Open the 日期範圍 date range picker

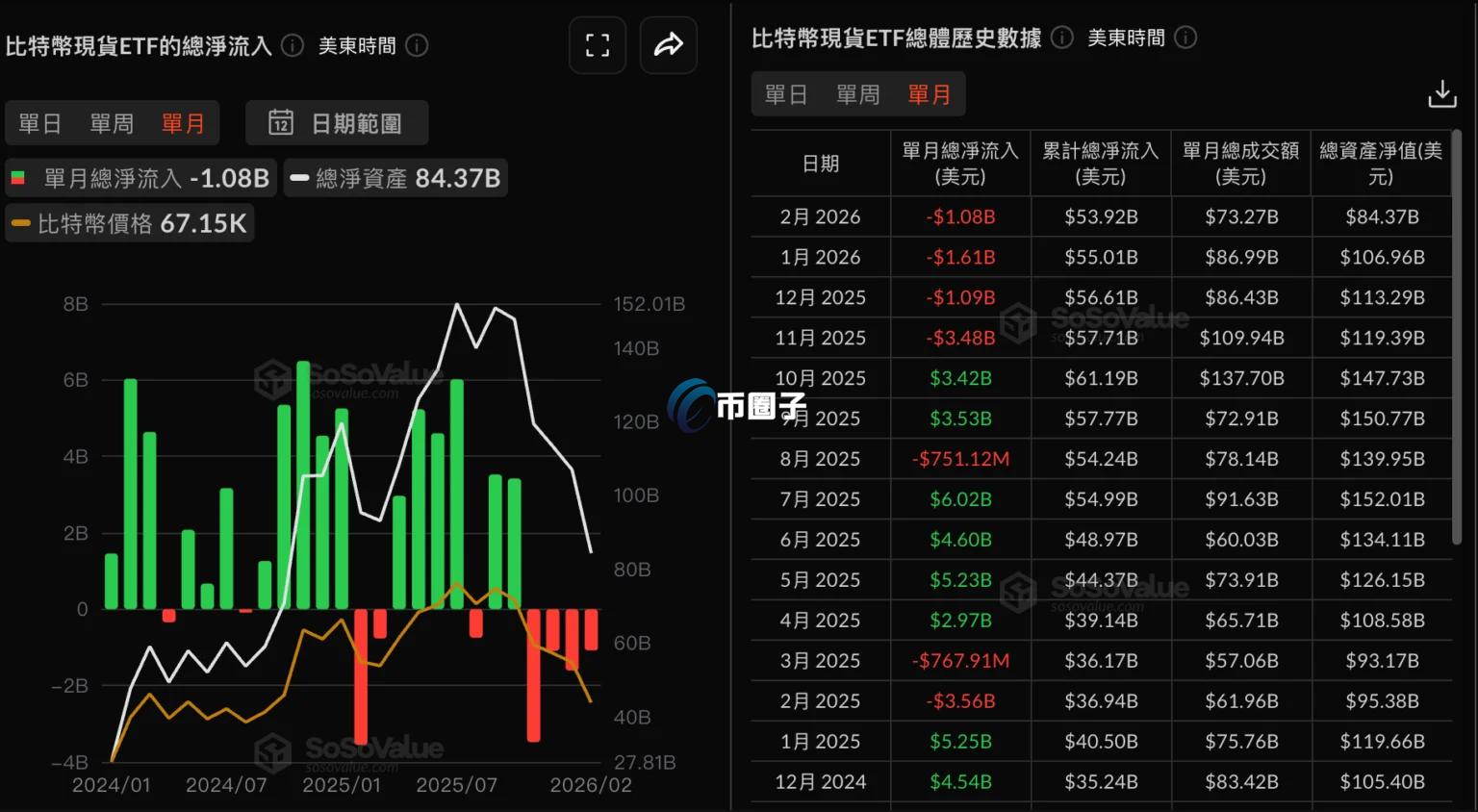(337, 123)
